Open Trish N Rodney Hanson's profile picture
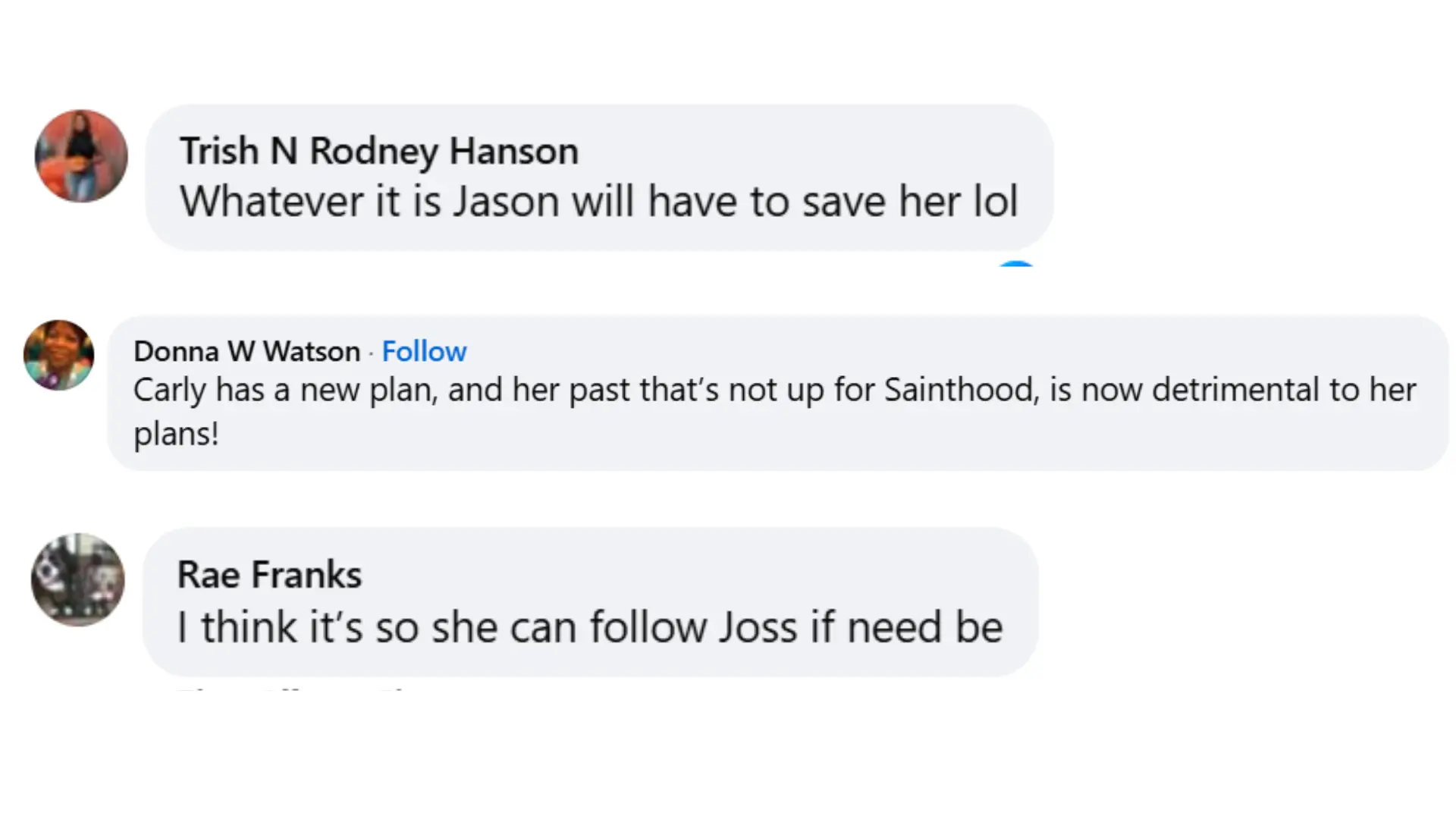Viewport: 1456px width, 819px height. pyautogui.click(x=81, y=156)
